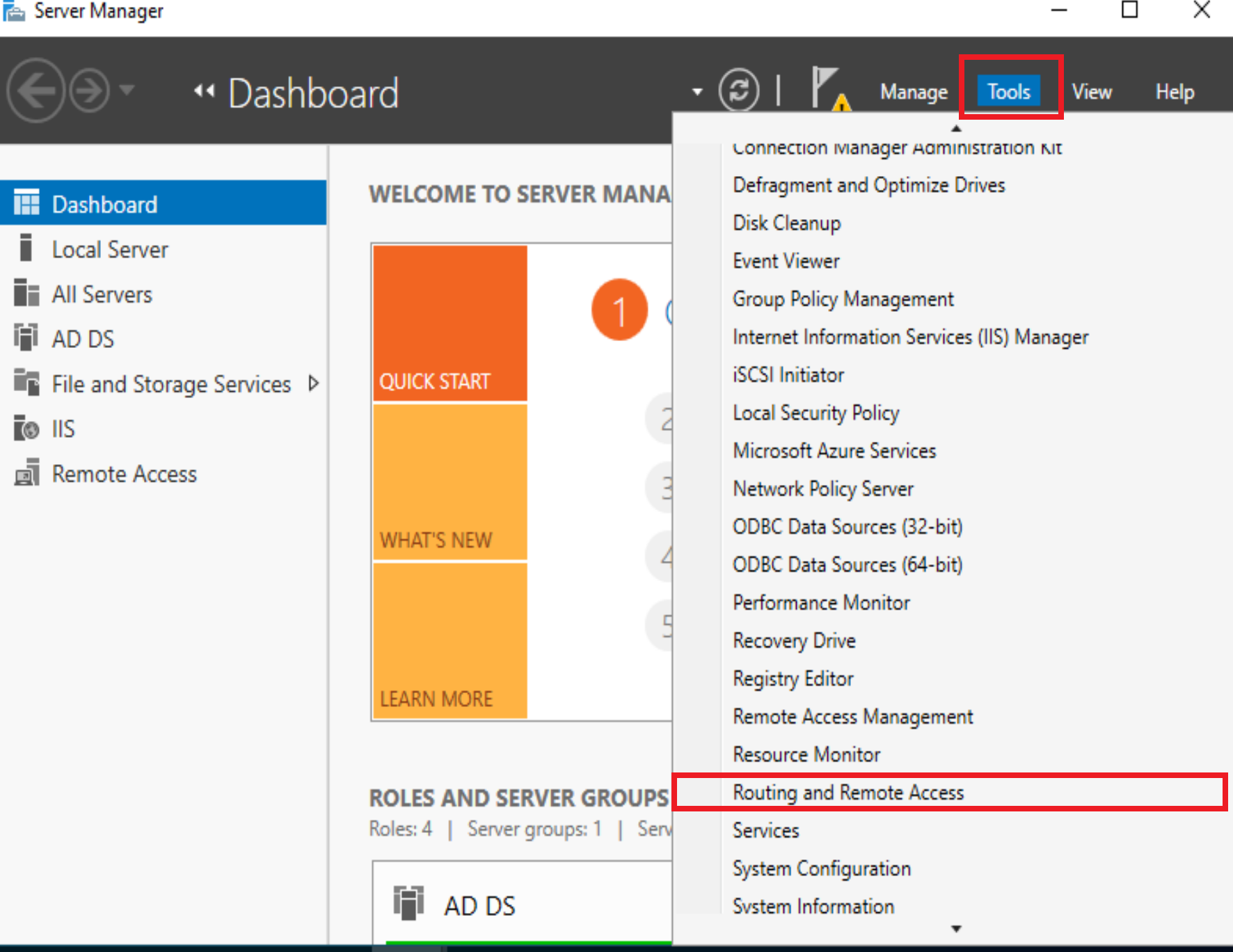Expand File and Storage Services arrow

(x=314, y=383)
